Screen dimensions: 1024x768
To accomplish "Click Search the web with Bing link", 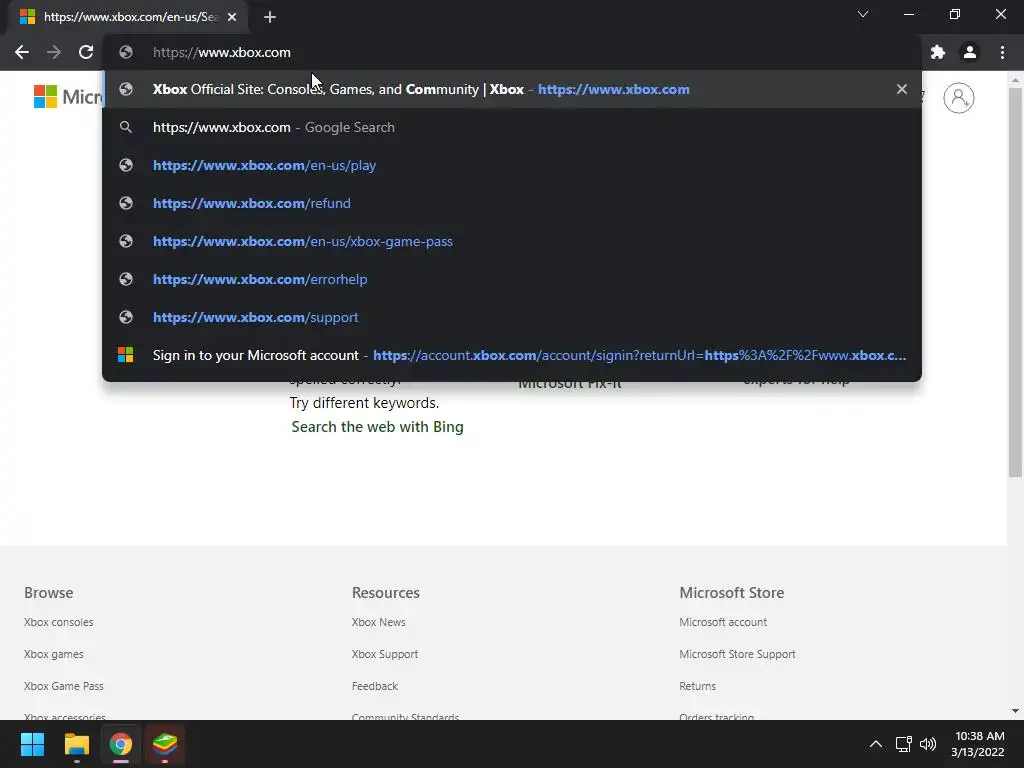I will [377, 426].
